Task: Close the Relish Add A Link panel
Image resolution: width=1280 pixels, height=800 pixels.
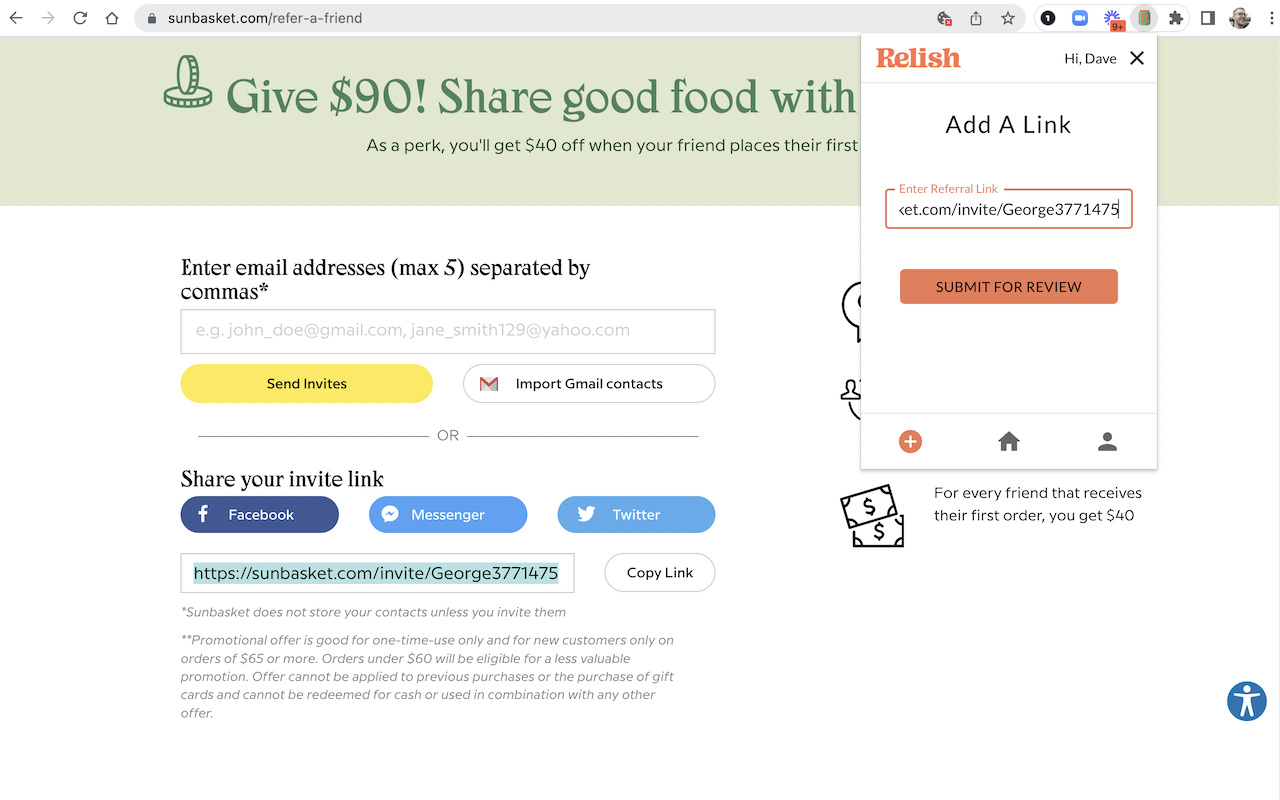Action: pyautogui.click(x=1136, y=58)
